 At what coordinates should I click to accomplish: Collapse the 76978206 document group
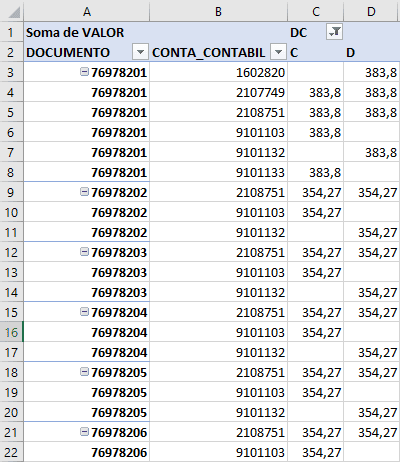(x=85, y=432)
